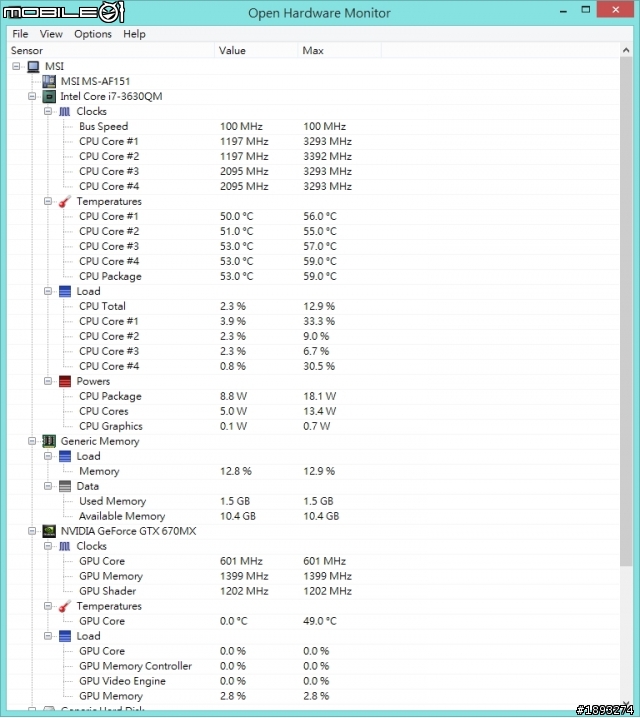This screenshot has height=718, width=640.
Task: Collapse the CPU Temperatures group
Action: tap(48, 201)
